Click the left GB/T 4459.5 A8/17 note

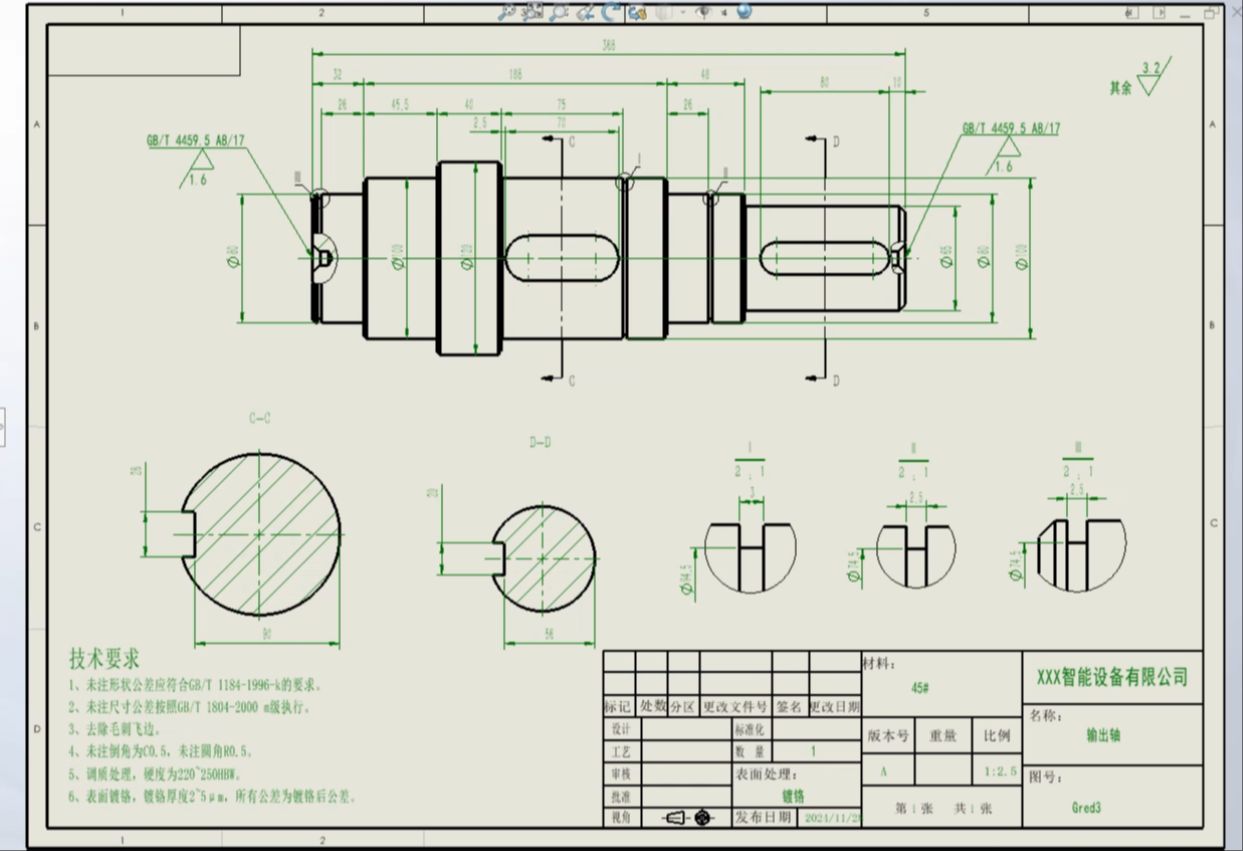pyautogui.click(x=195, y=142)
